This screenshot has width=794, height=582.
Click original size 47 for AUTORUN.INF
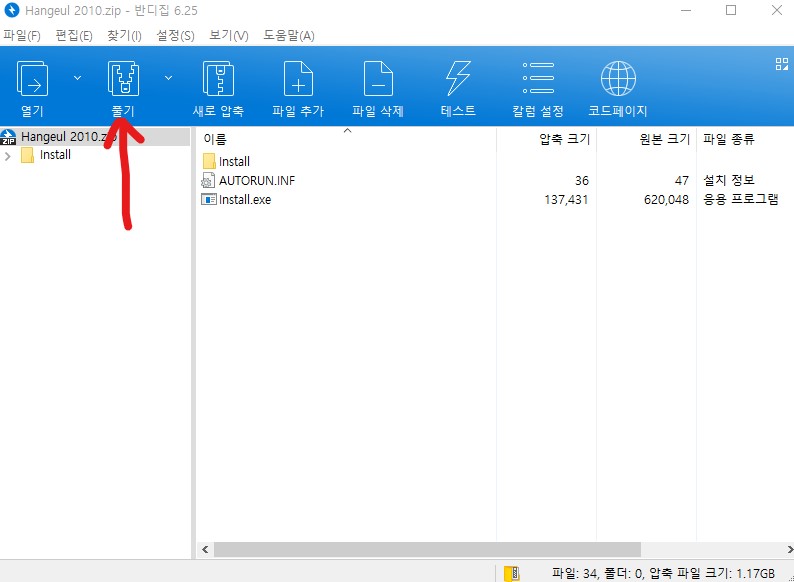(x=682, y=181)
